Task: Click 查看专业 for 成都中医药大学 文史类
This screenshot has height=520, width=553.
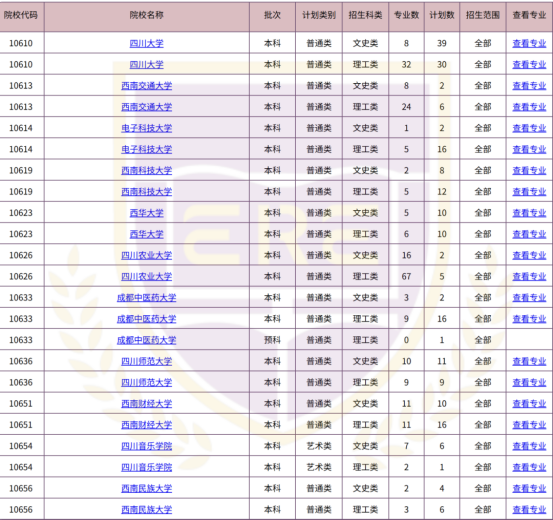Action: 529,297
